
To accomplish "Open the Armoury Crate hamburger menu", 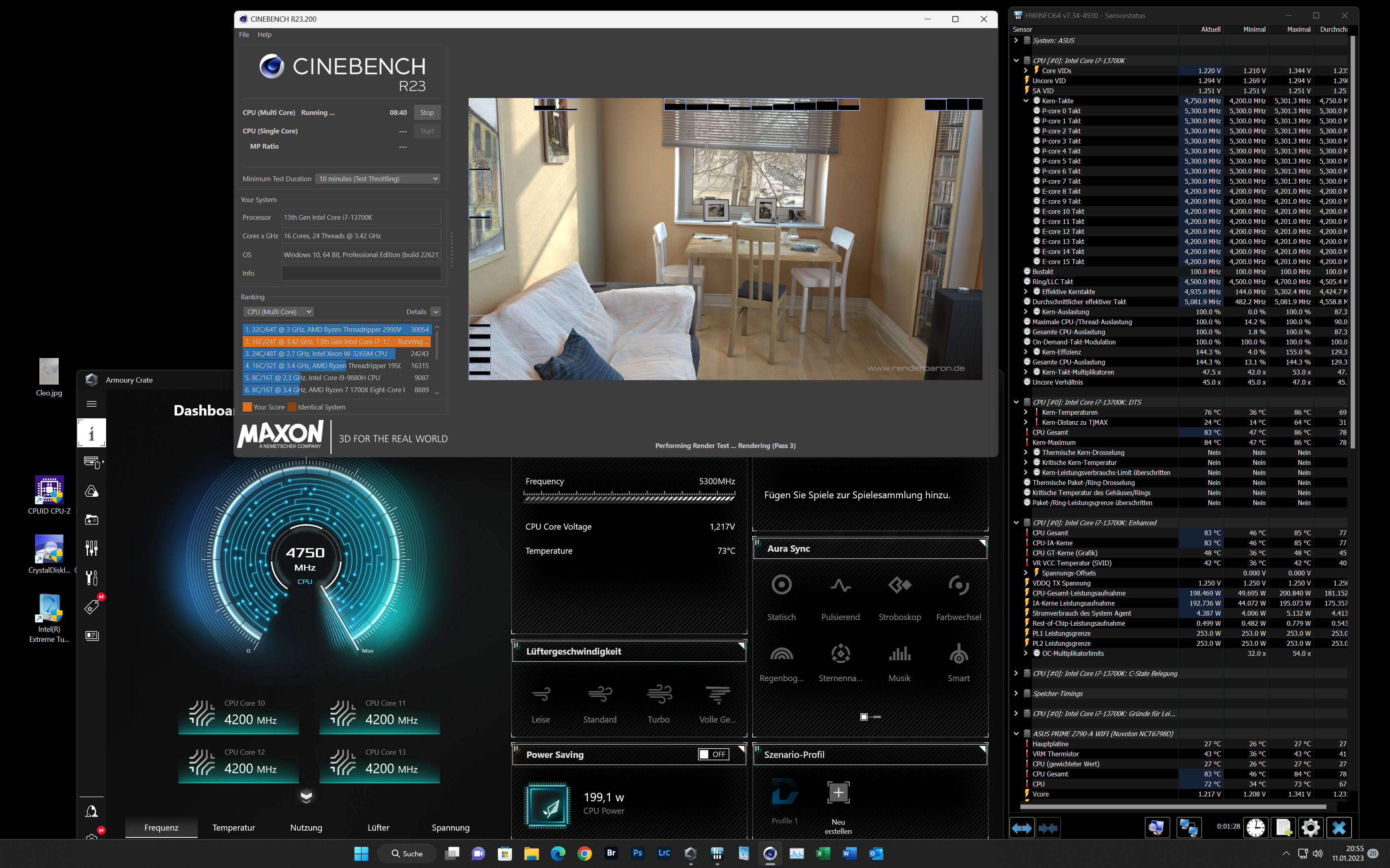I will (x=91, y=403).
